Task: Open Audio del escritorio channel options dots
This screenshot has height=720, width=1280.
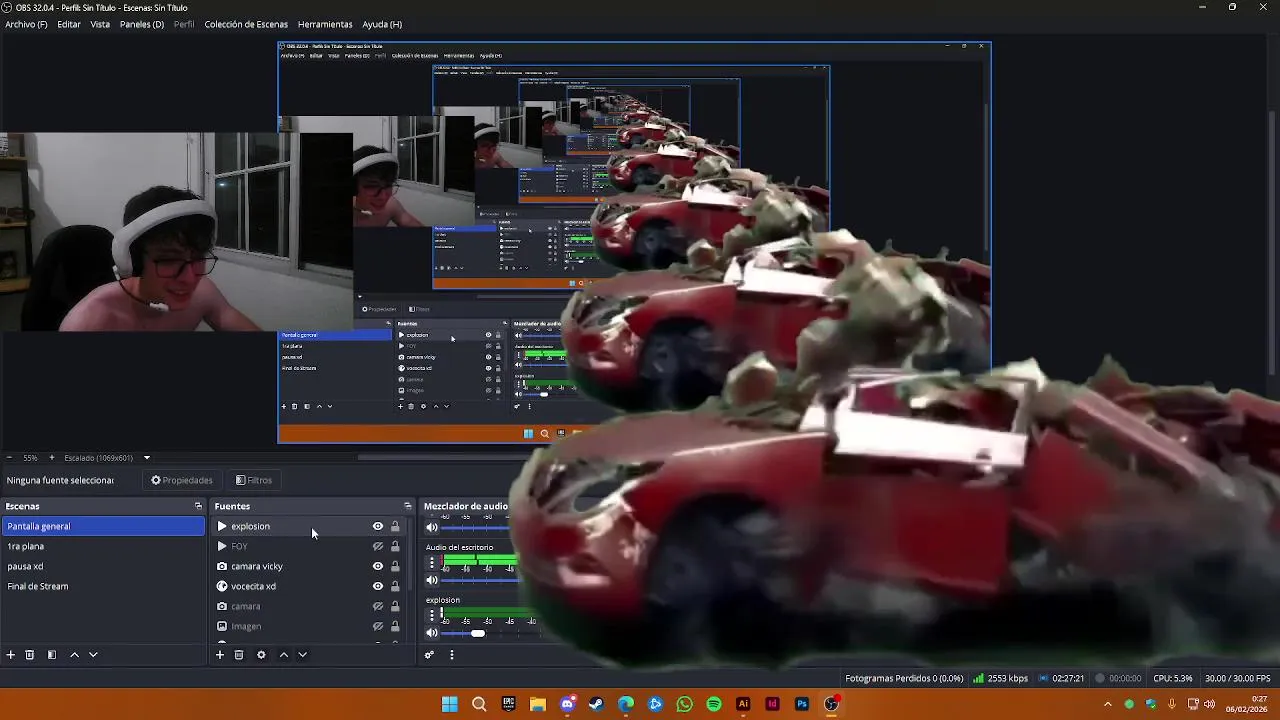Action: coord(432,562)
